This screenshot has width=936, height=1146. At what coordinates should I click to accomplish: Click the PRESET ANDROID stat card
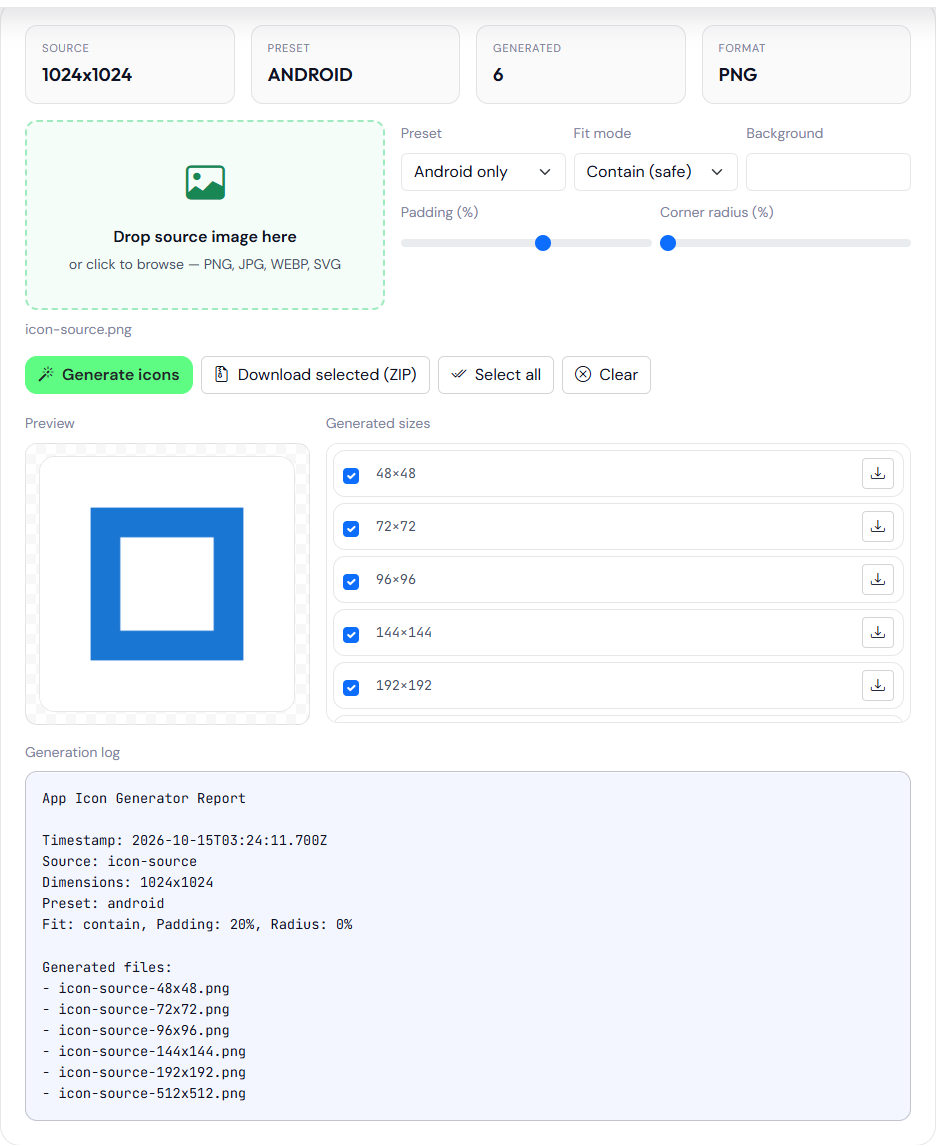(355, 64)
